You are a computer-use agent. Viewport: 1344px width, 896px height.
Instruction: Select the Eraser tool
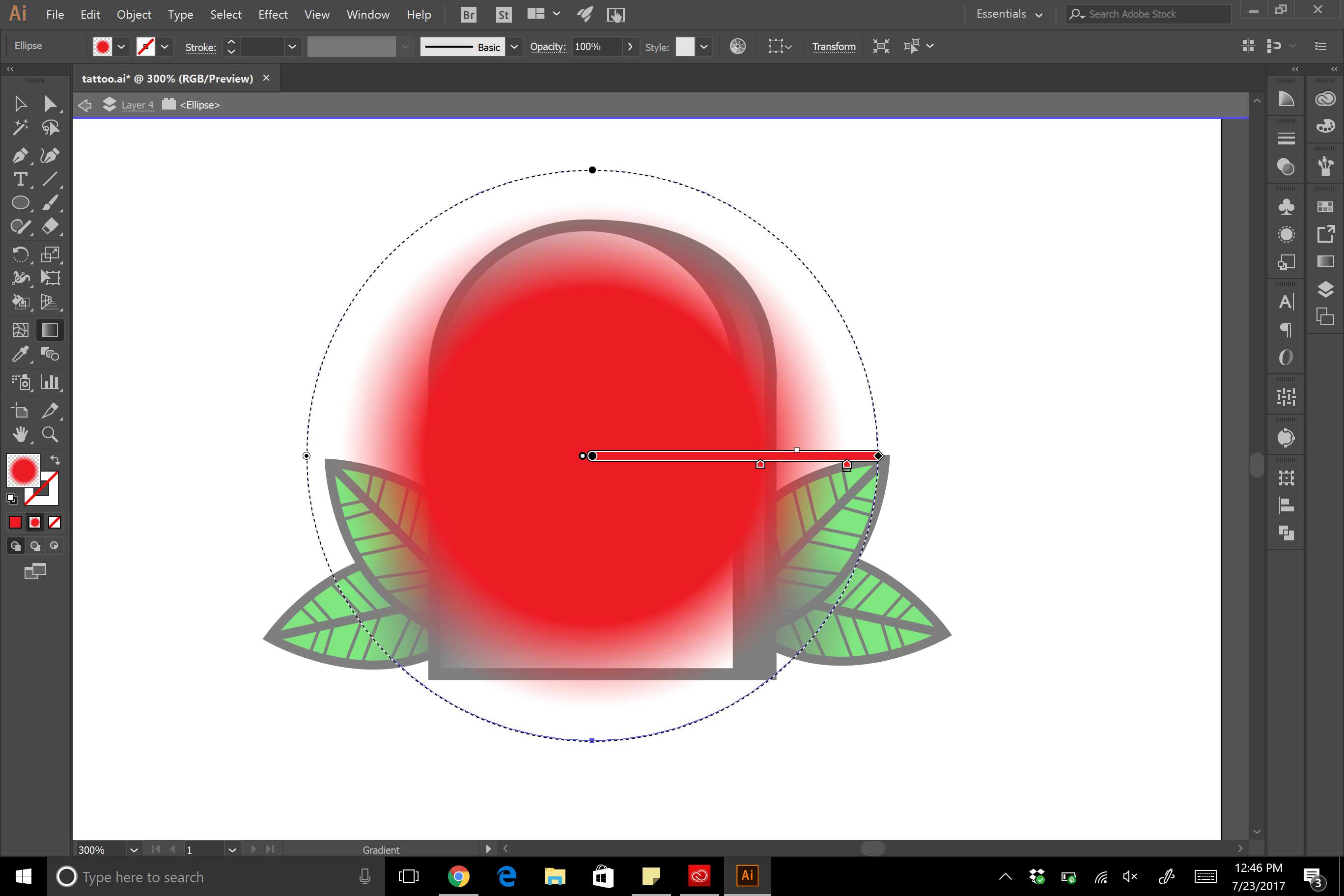coord(50,227)
